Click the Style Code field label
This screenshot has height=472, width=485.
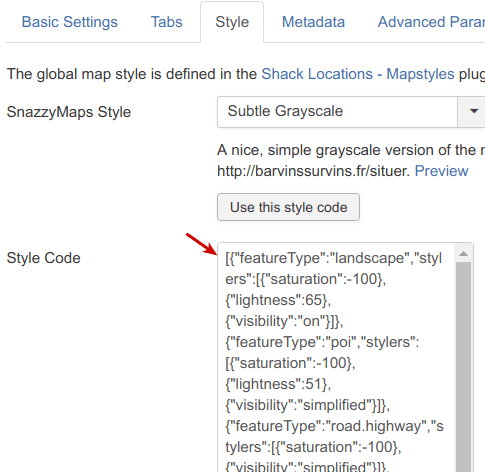(43, 258)
